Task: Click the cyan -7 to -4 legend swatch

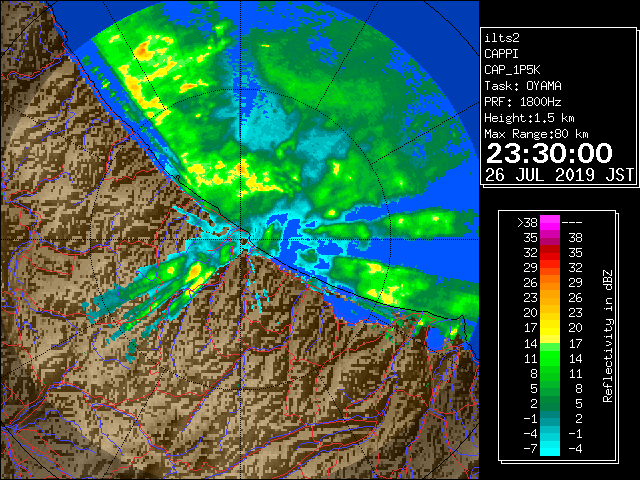Action: (549, 448)
